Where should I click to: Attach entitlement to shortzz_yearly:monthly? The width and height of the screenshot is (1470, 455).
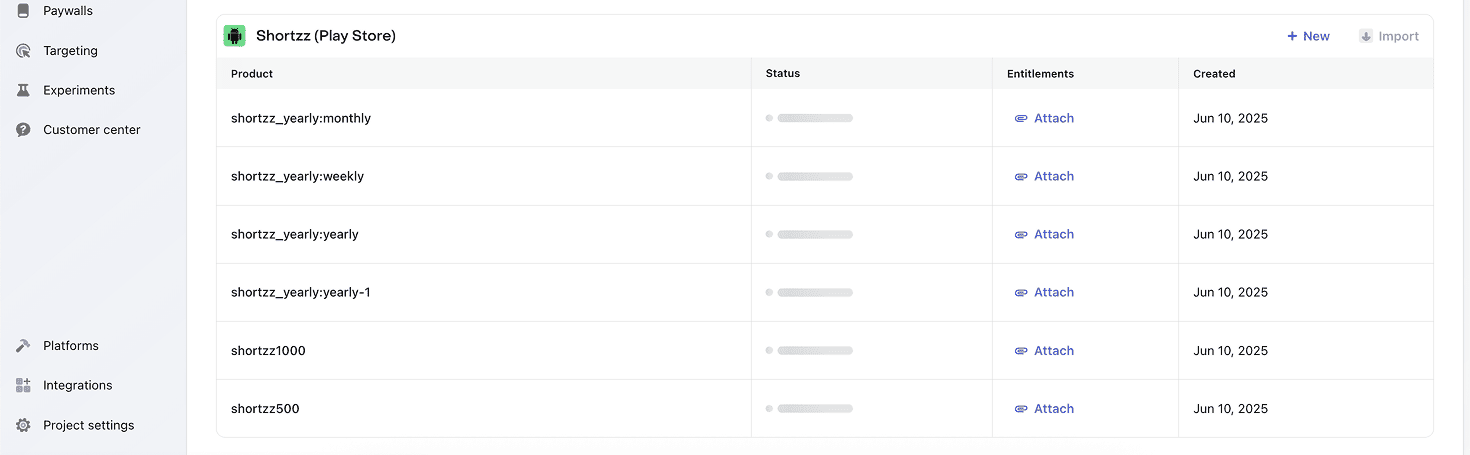1044,118
